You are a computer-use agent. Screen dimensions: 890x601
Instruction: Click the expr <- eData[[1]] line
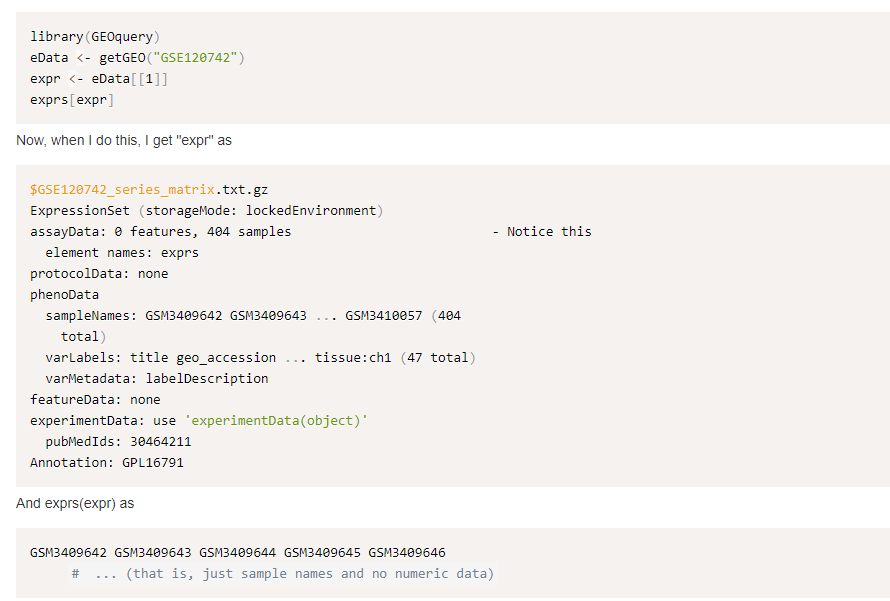99,79
